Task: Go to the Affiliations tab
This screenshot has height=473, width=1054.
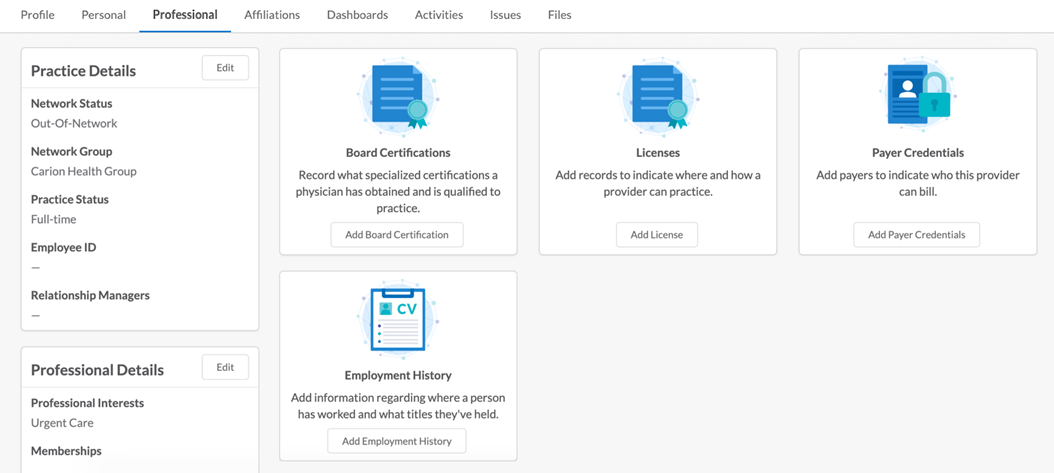Action: (272, 15)
